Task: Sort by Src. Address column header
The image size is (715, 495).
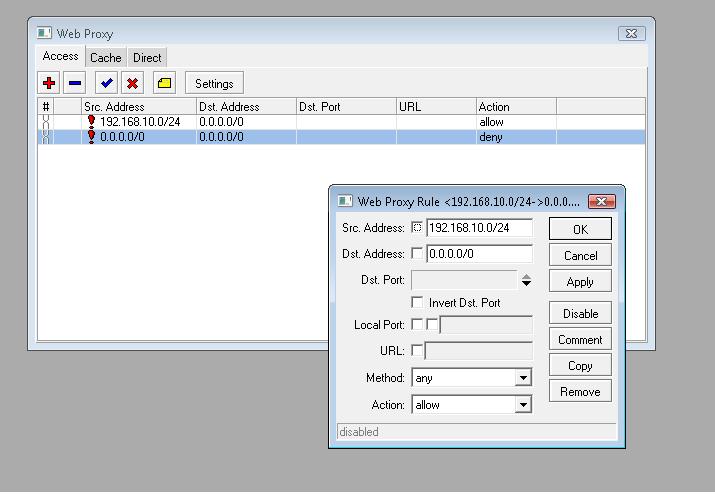Action: point(139,106)
